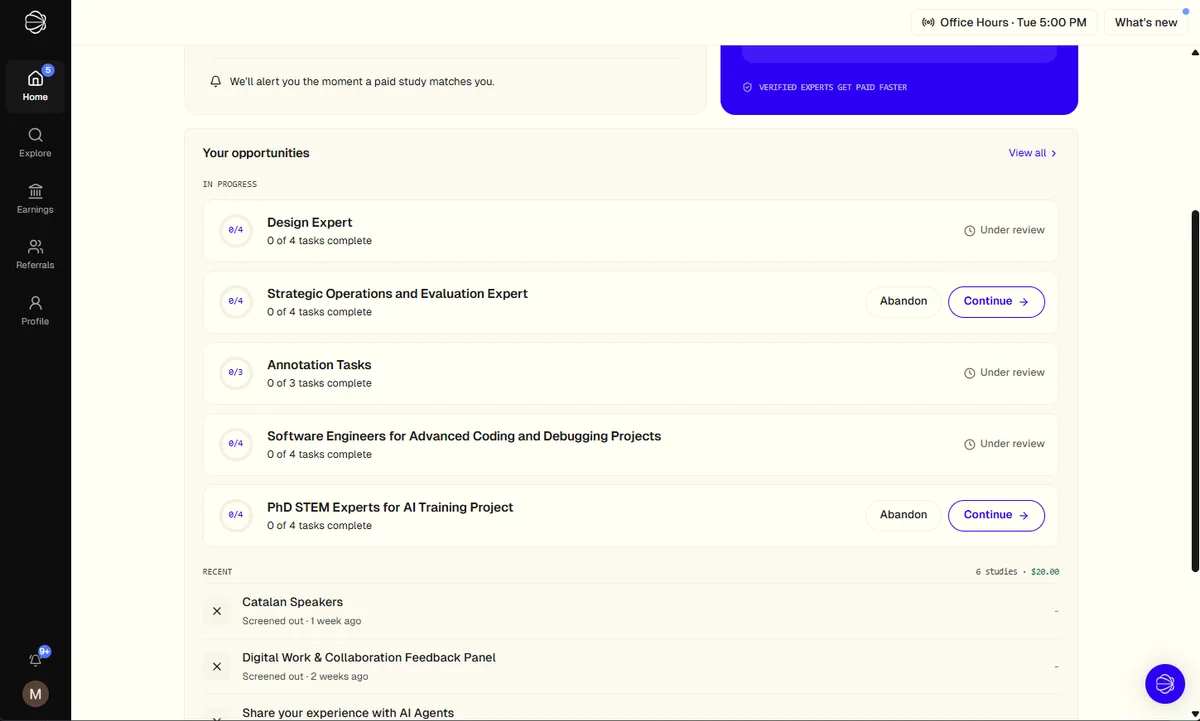Click the PhD STEM Experts 0/4 progress ring

click(236, 515)
